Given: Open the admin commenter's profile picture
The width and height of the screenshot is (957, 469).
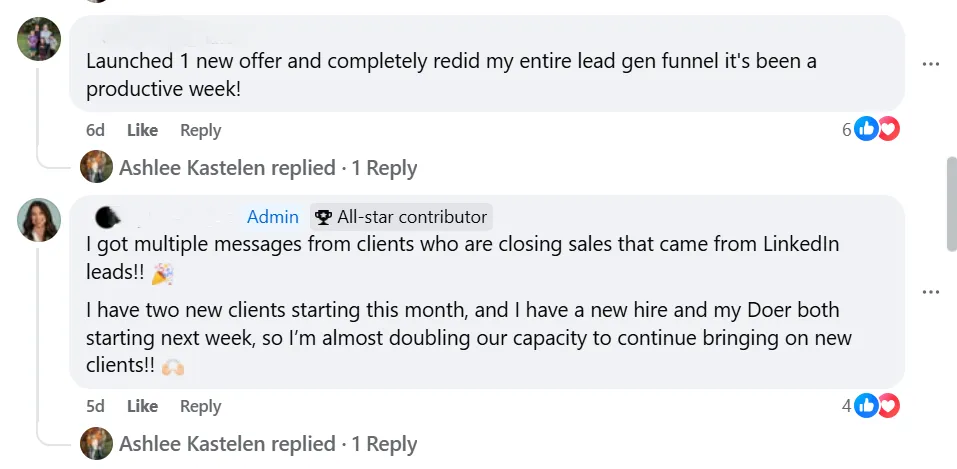Looking at the screenshot, I should tap(39, 220).
